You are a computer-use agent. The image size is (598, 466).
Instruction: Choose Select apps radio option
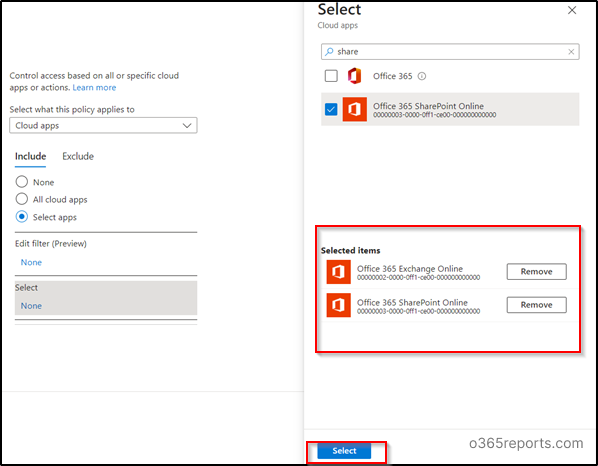pyautogui.click(x=22, y=217)
